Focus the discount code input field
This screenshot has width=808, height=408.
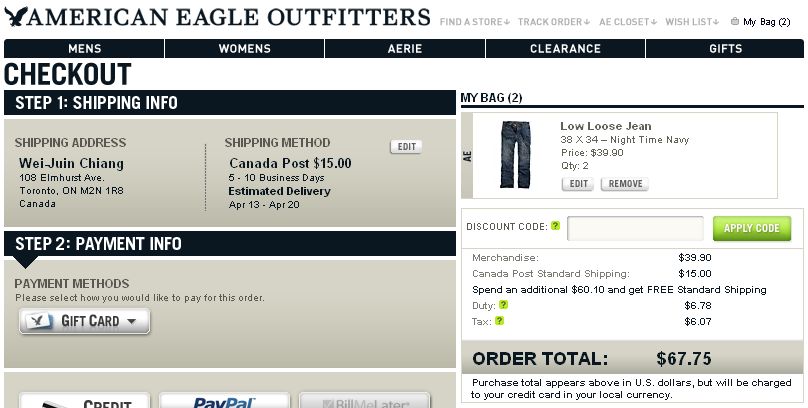tap(635, 228)
